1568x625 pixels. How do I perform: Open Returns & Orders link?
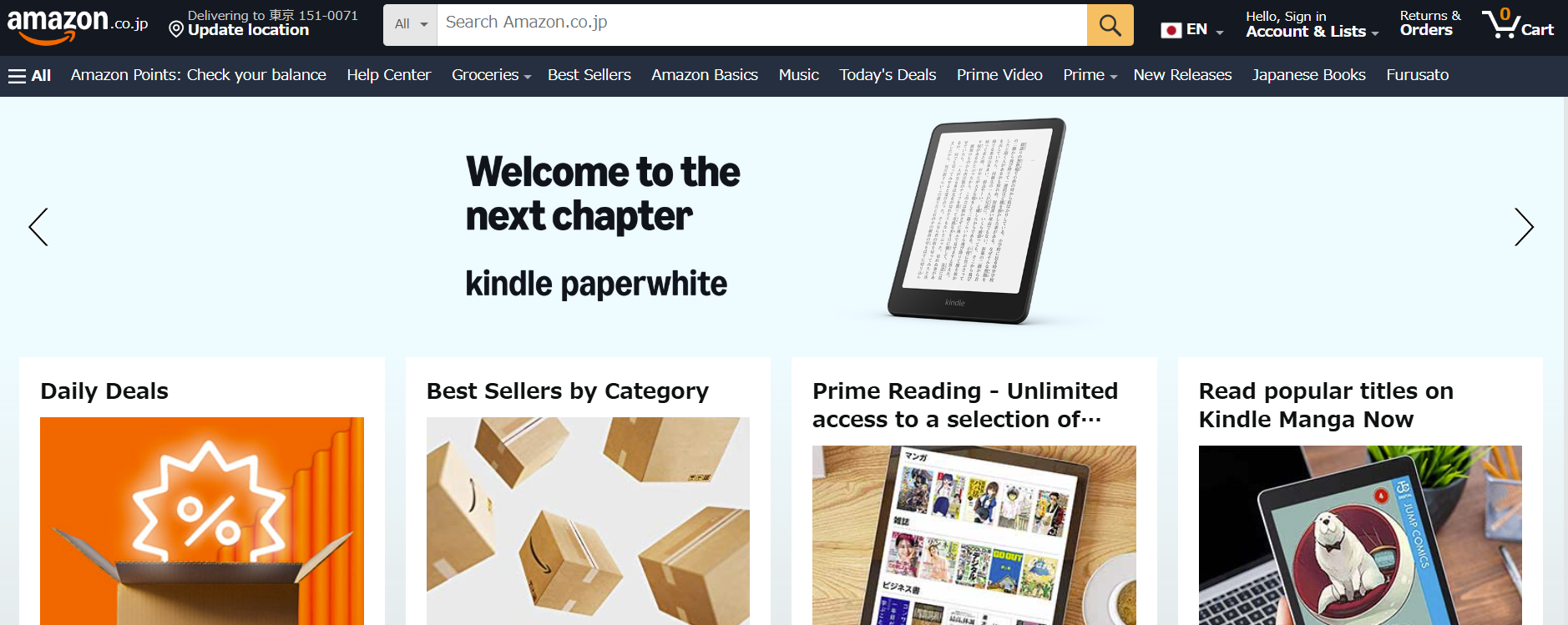point(1430,23)
